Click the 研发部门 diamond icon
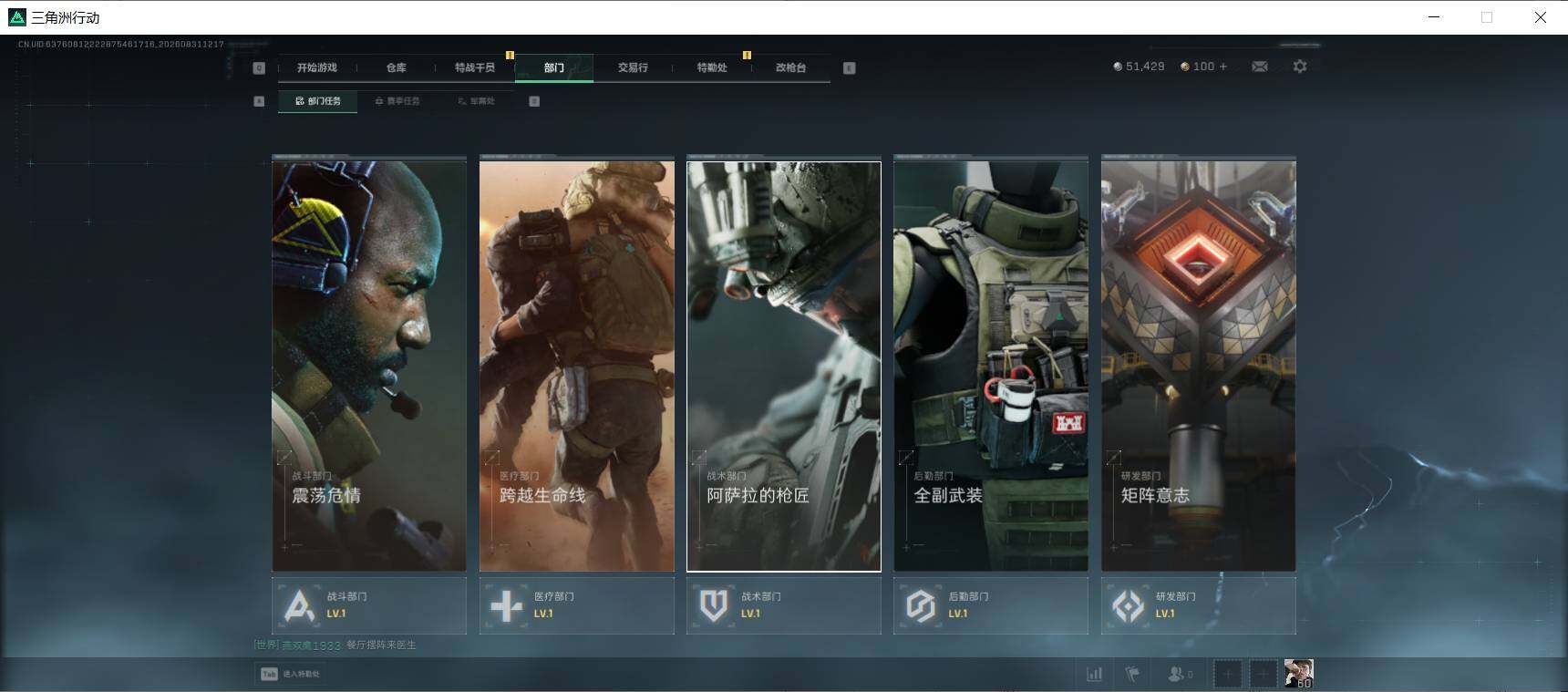Image resolution: width=1568 pixels, height=692 pixels. coord(1128,605)
